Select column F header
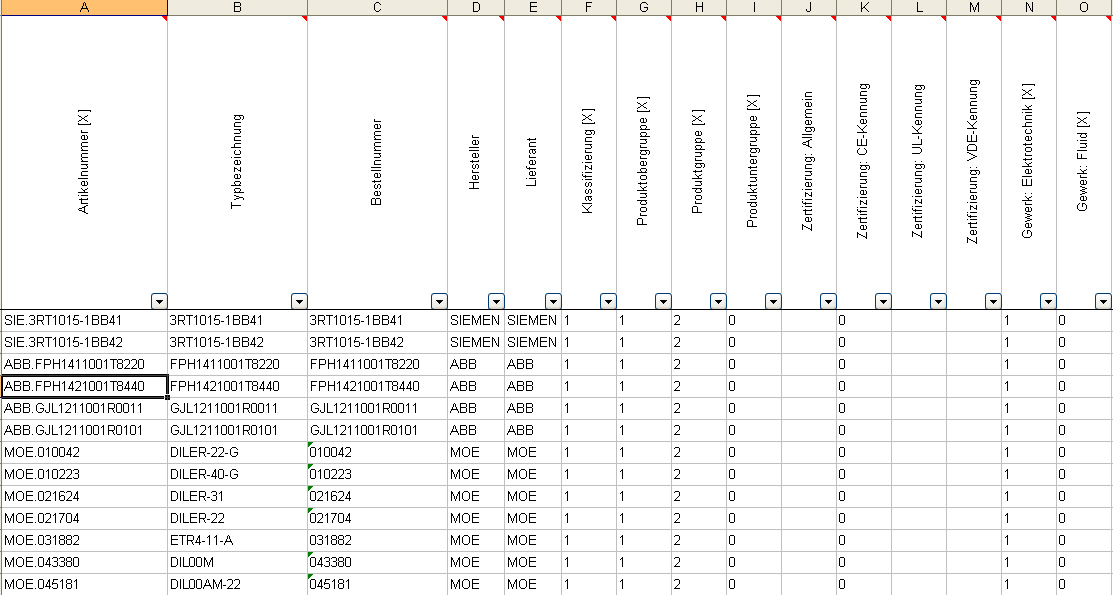 click(x=589, y=7)
